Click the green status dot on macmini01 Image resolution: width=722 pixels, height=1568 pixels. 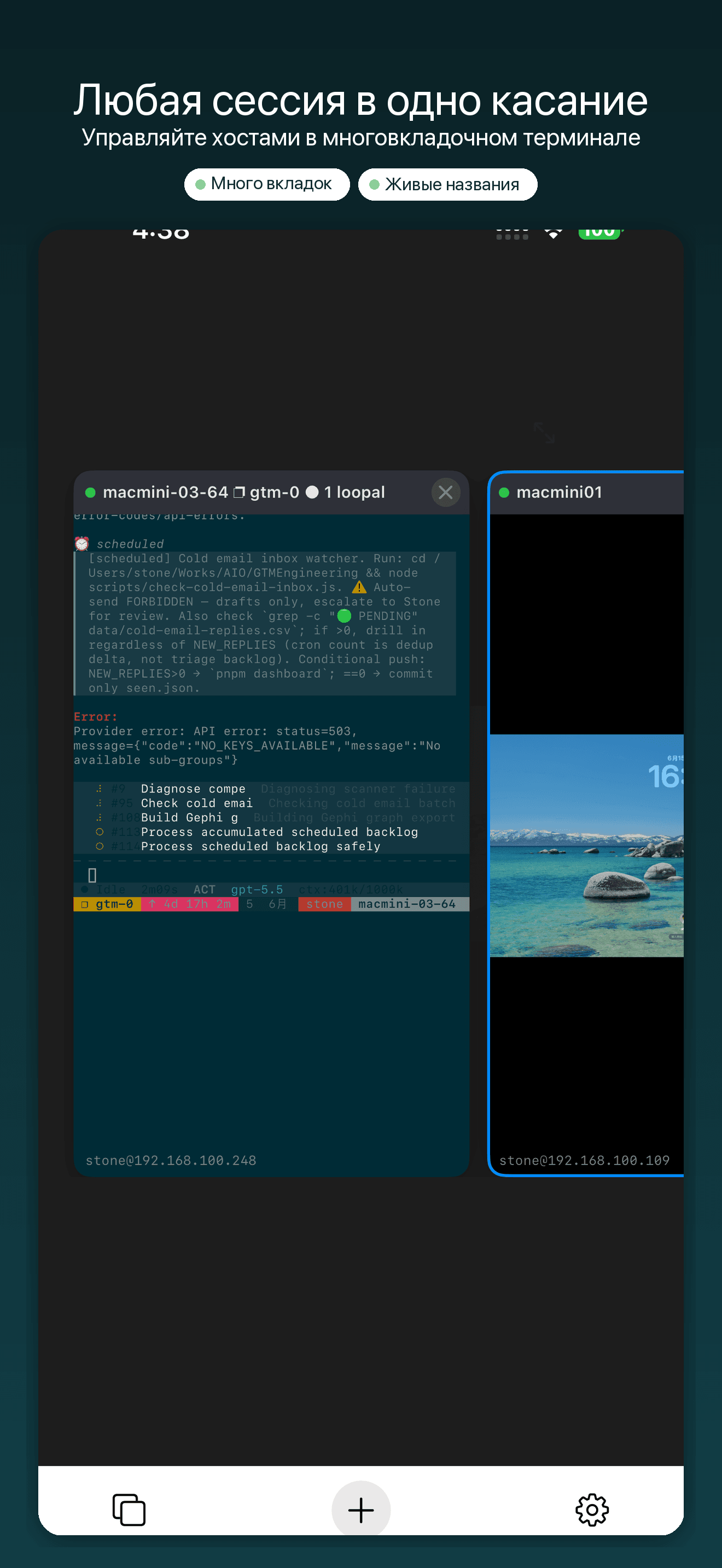(x=504, y=493)
